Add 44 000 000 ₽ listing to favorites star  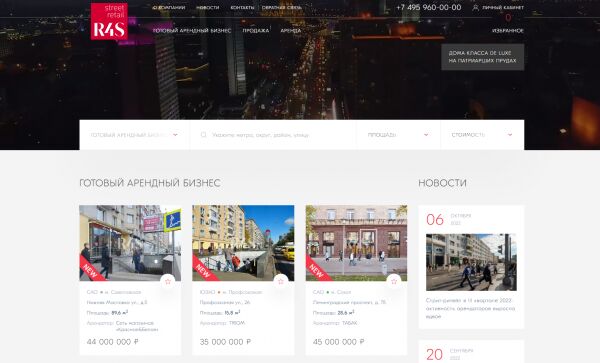click(168, 282)
